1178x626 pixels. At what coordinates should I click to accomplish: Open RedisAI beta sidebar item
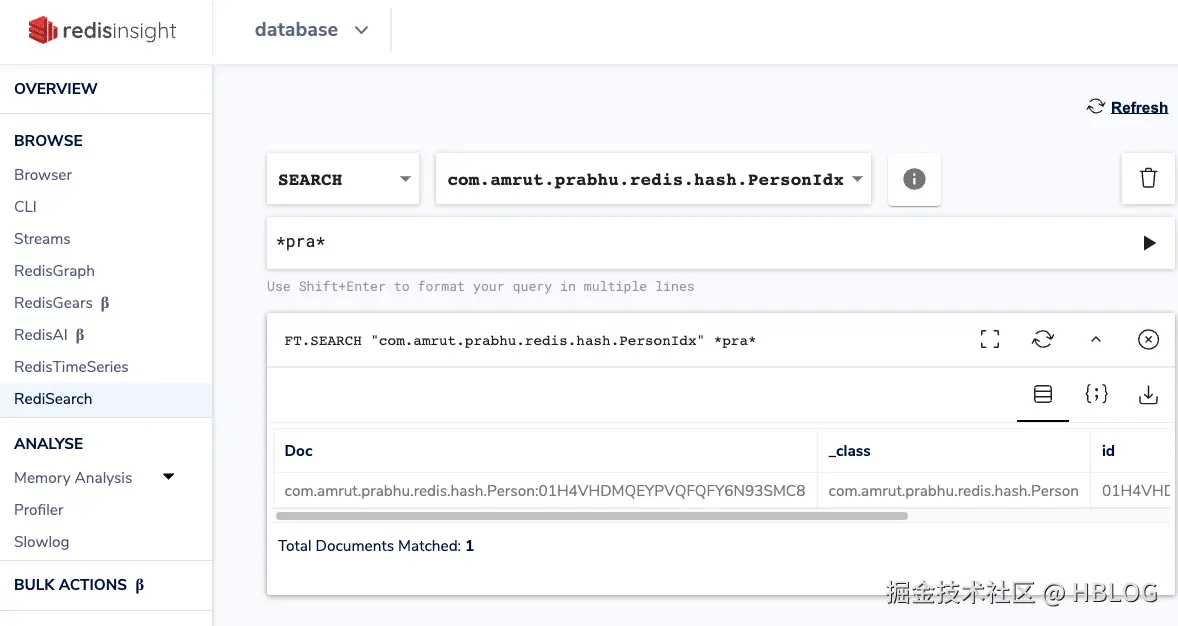[49, 335]
